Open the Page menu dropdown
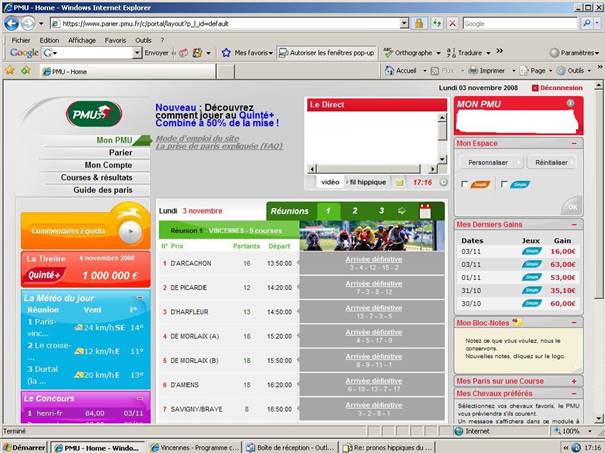This screenshot has height=453, width=605. coord(551,71)
